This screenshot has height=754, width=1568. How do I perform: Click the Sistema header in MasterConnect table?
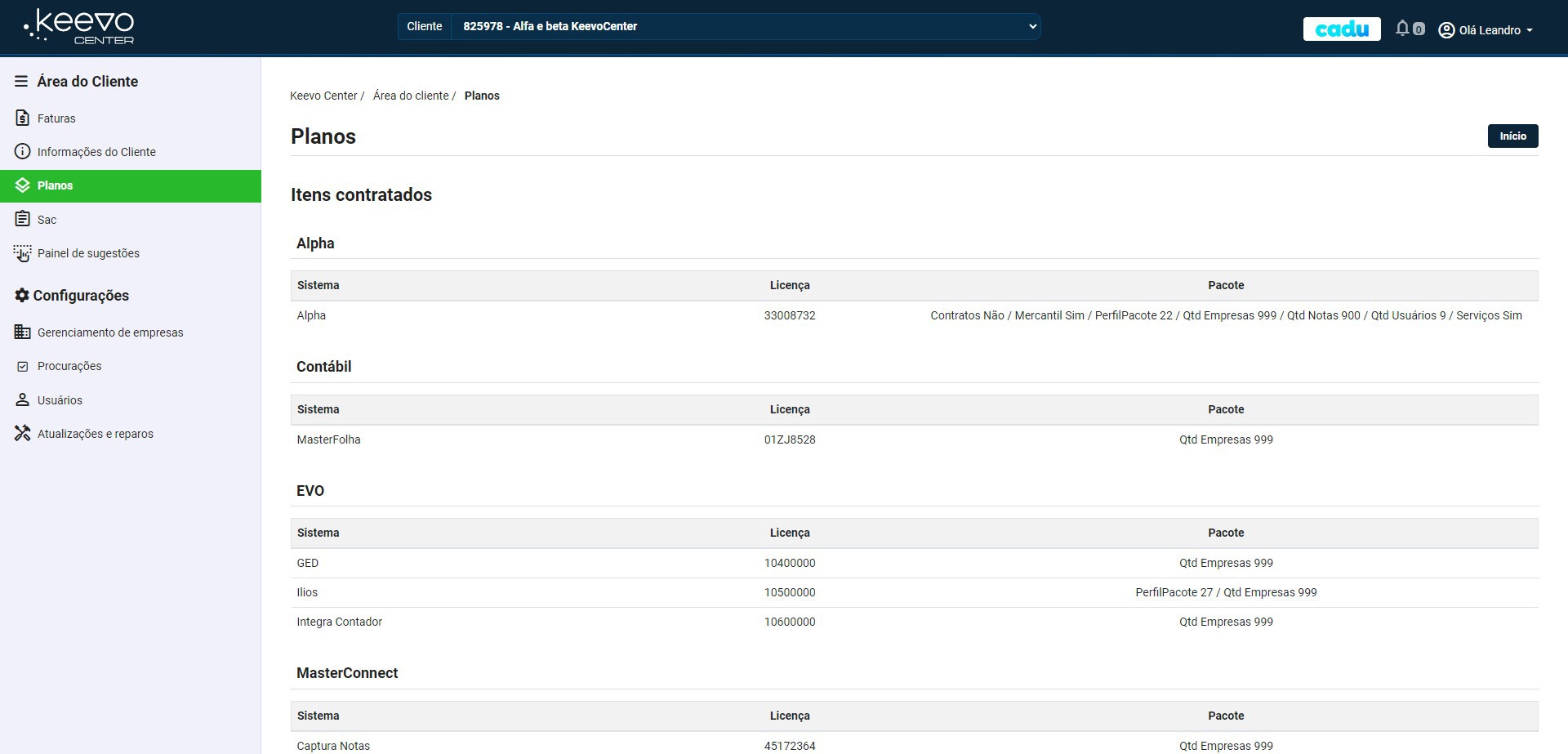[318, 716]
